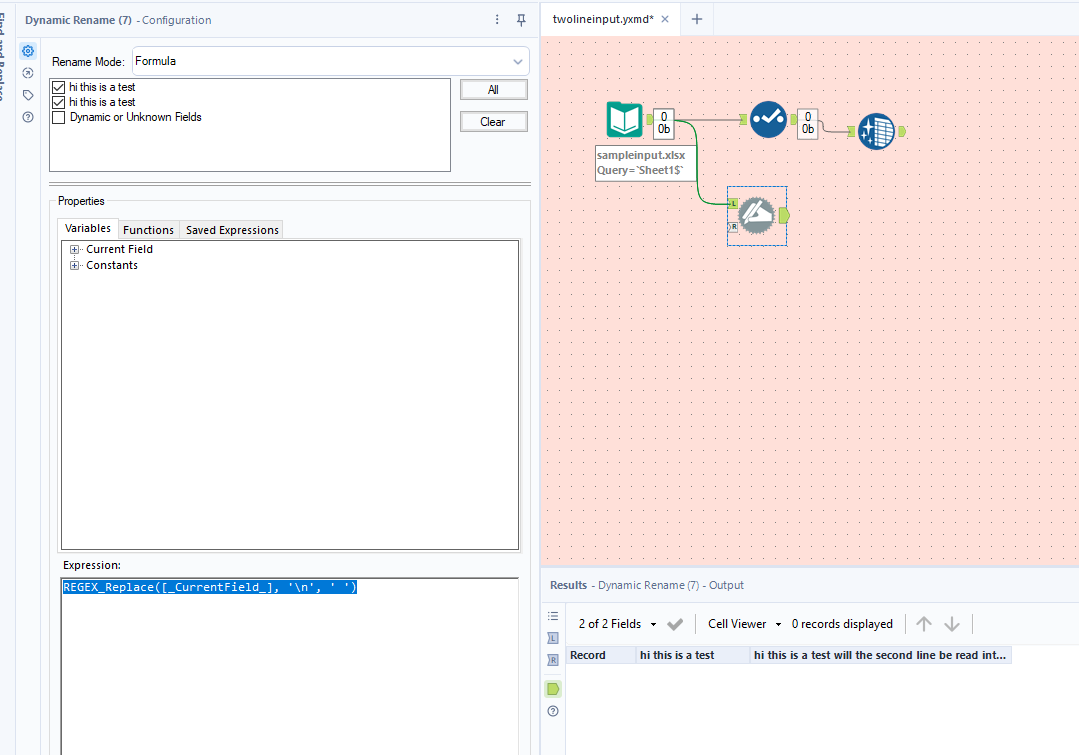Open the Rename Mode dropdown
The image size is (1079, 755).
coord(517,61)
